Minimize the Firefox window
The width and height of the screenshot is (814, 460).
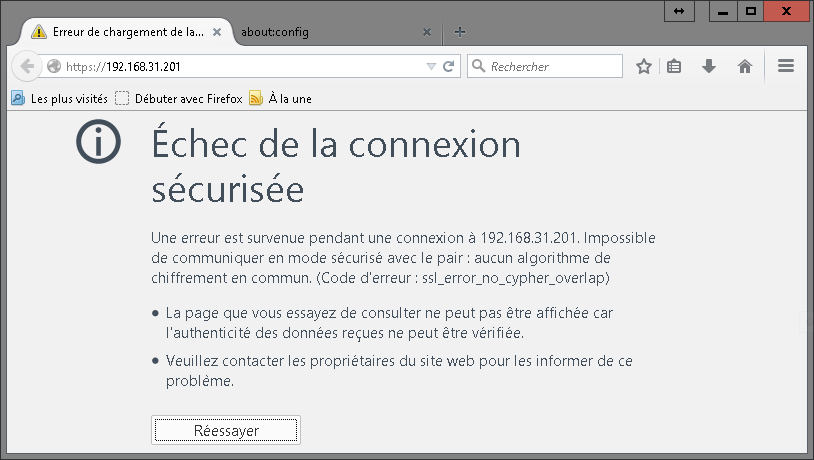click(723, 11)
